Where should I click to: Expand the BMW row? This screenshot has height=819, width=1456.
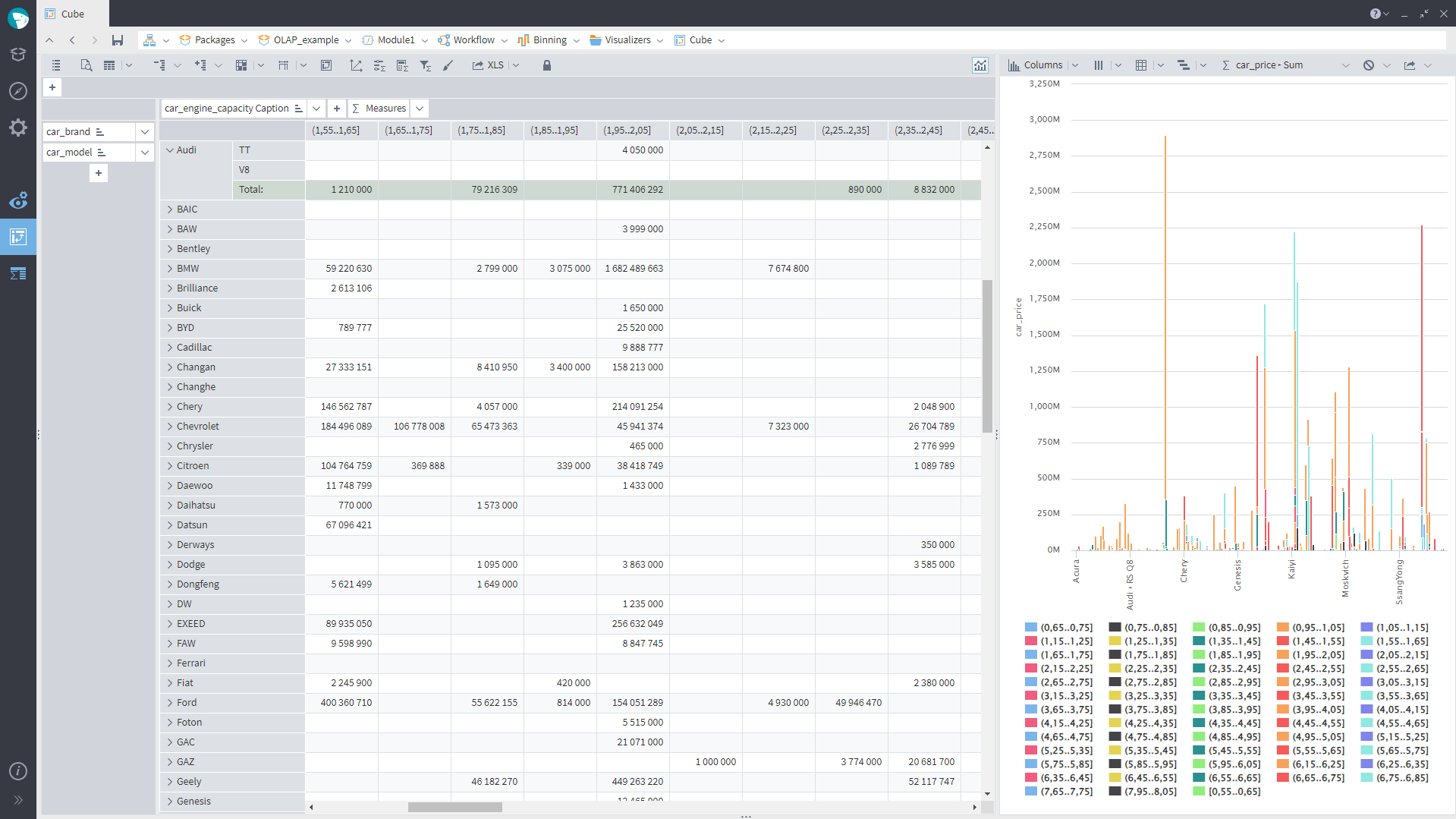[x=170, y=269]
